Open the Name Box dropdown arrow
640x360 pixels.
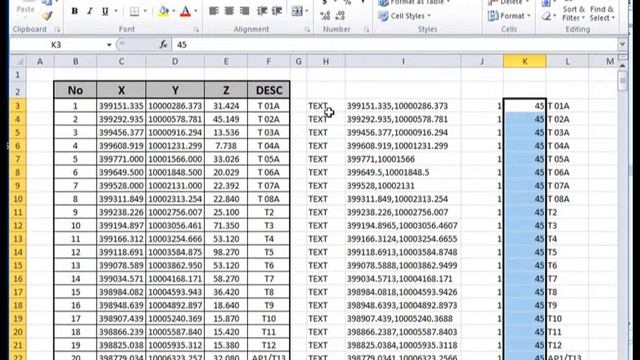109,44
